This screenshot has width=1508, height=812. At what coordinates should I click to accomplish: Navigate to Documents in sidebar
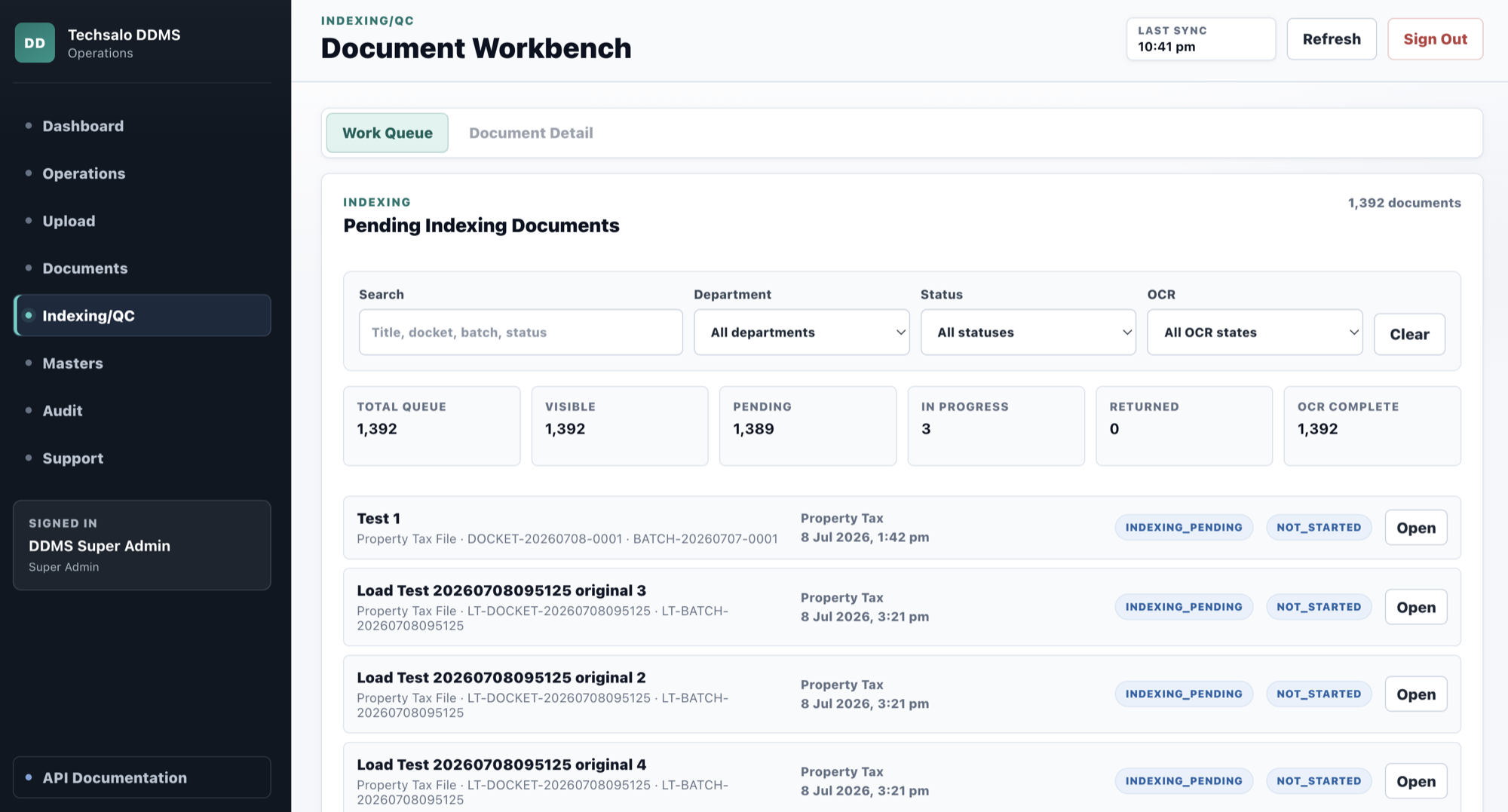tap(142, 268)
